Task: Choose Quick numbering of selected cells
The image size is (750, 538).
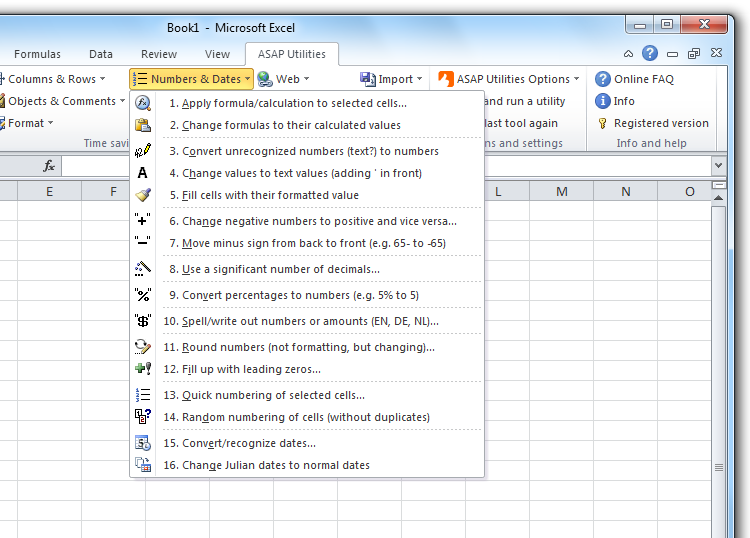Action: pyautogui.click(x=307, y=395)
